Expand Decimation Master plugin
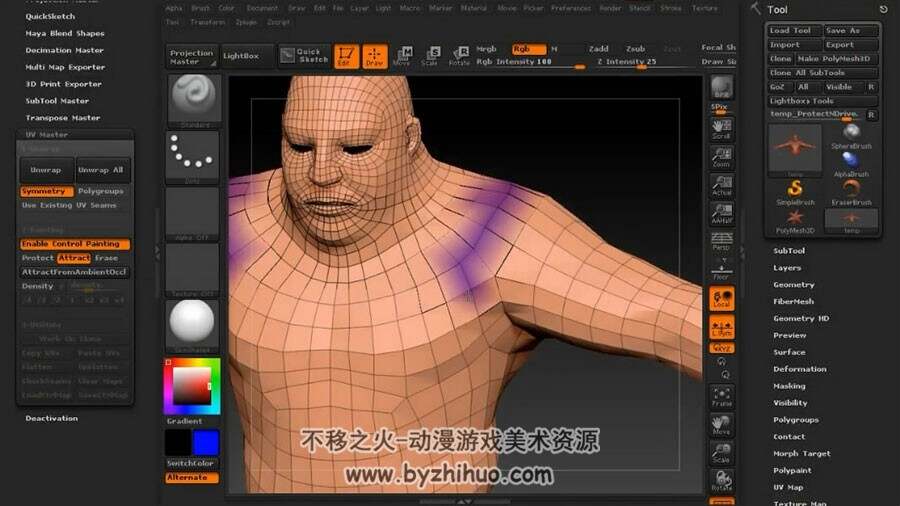900x506 pixels. pyautogui.click(x=64, y=50)
